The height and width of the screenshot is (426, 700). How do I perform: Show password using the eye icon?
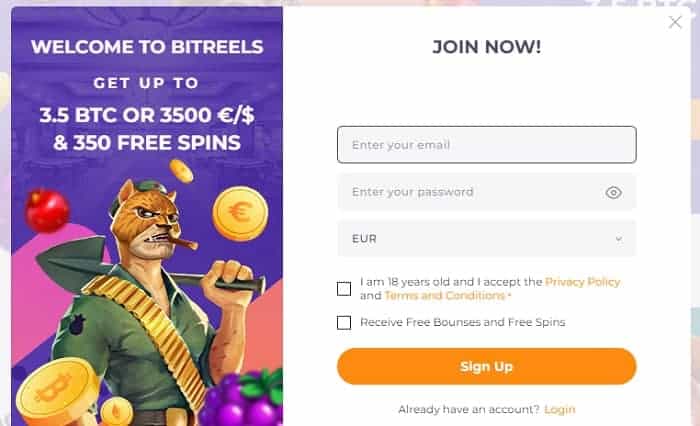[614, 192]
